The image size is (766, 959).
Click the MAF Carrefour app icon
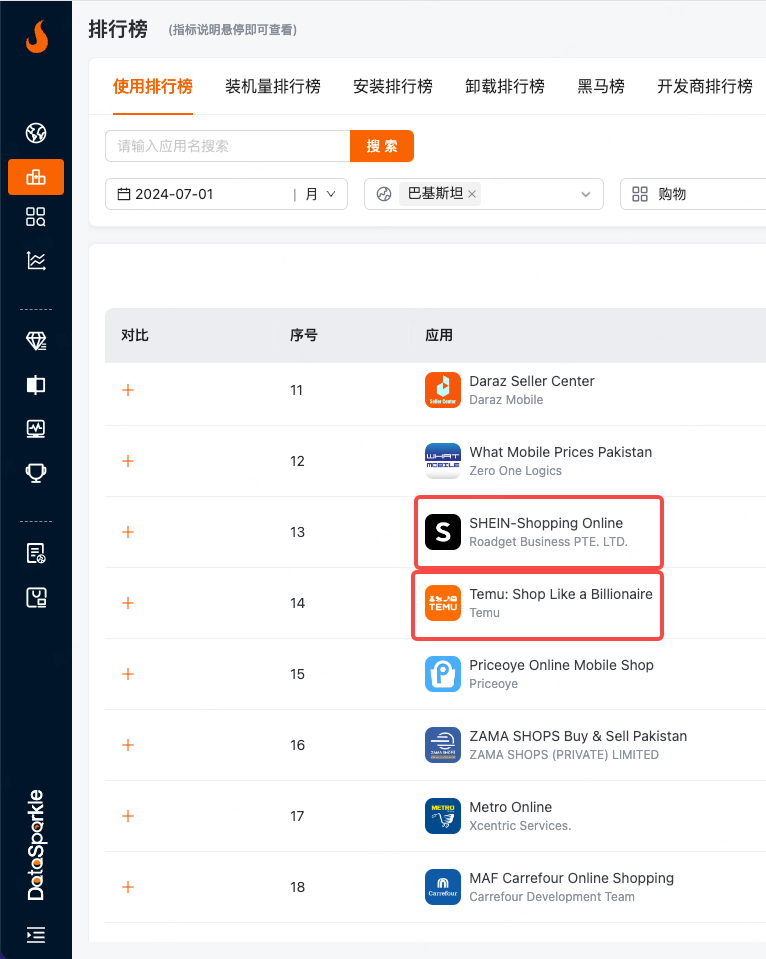click(x=443, y=887)
